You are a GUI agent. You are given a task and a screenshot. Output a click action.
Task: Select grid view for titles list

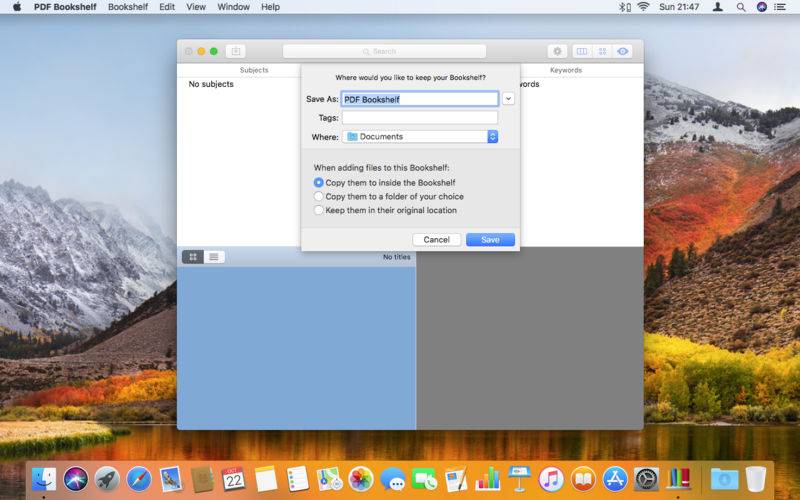[x=193, y=257]
